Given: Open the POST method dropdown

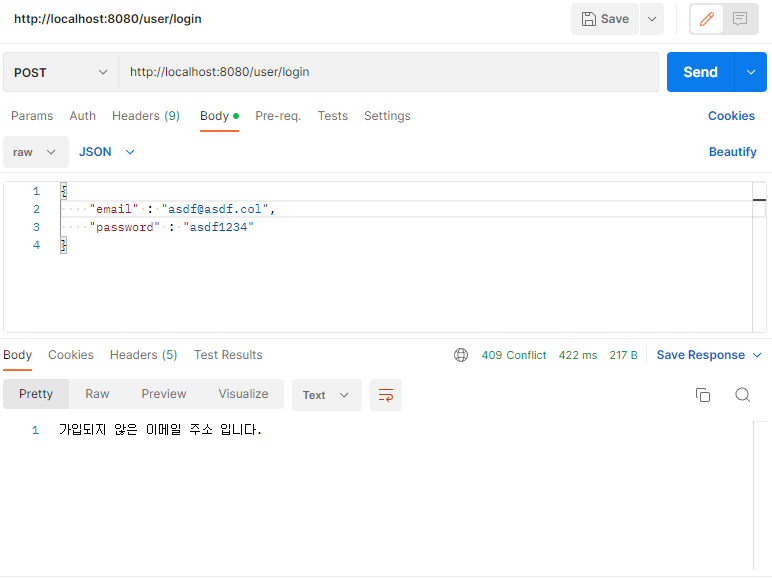Looking at the screenshot, I should point(61,72).
